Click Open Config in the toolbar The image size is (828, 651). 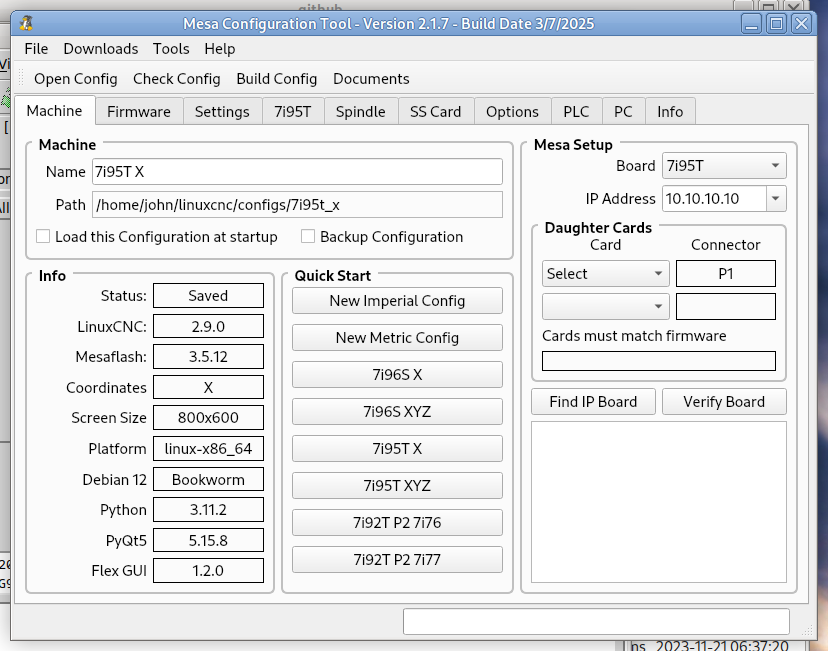76,79
